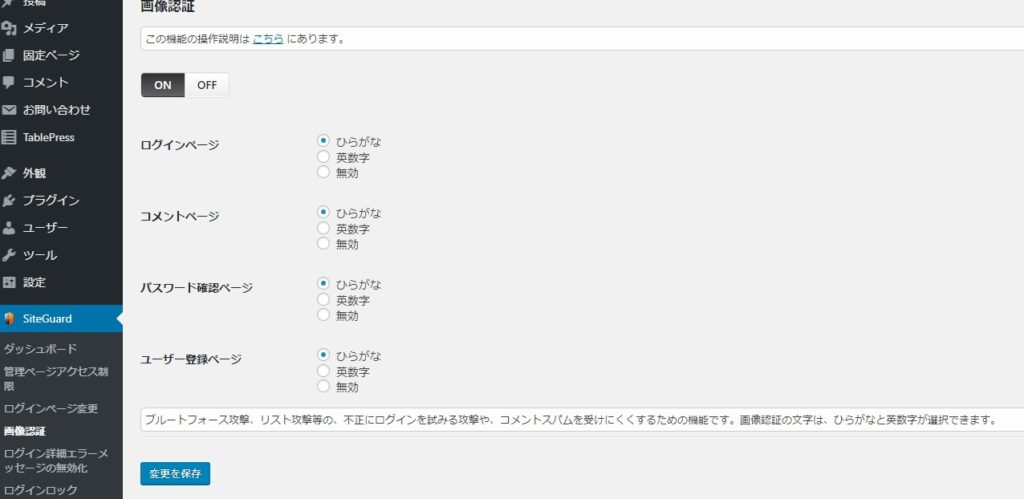
Task: Select 無効 for ユーザー登録ページ
Action: [323, 386]
